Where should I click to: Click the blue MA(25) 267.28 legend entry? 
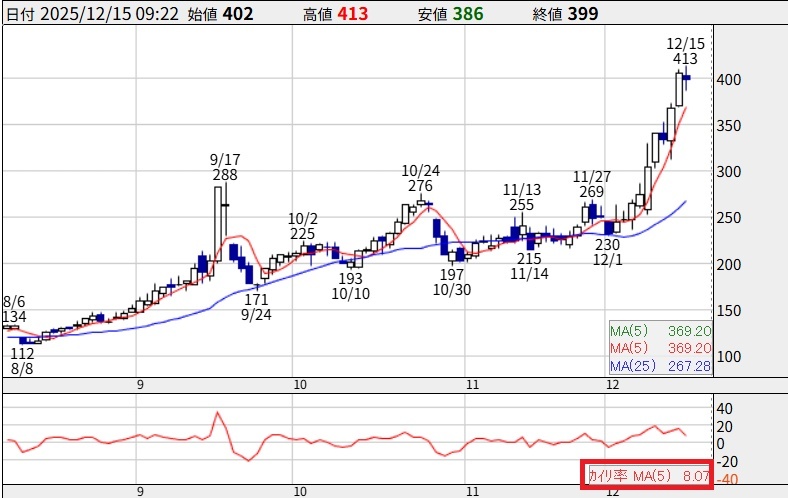[657, 366]
